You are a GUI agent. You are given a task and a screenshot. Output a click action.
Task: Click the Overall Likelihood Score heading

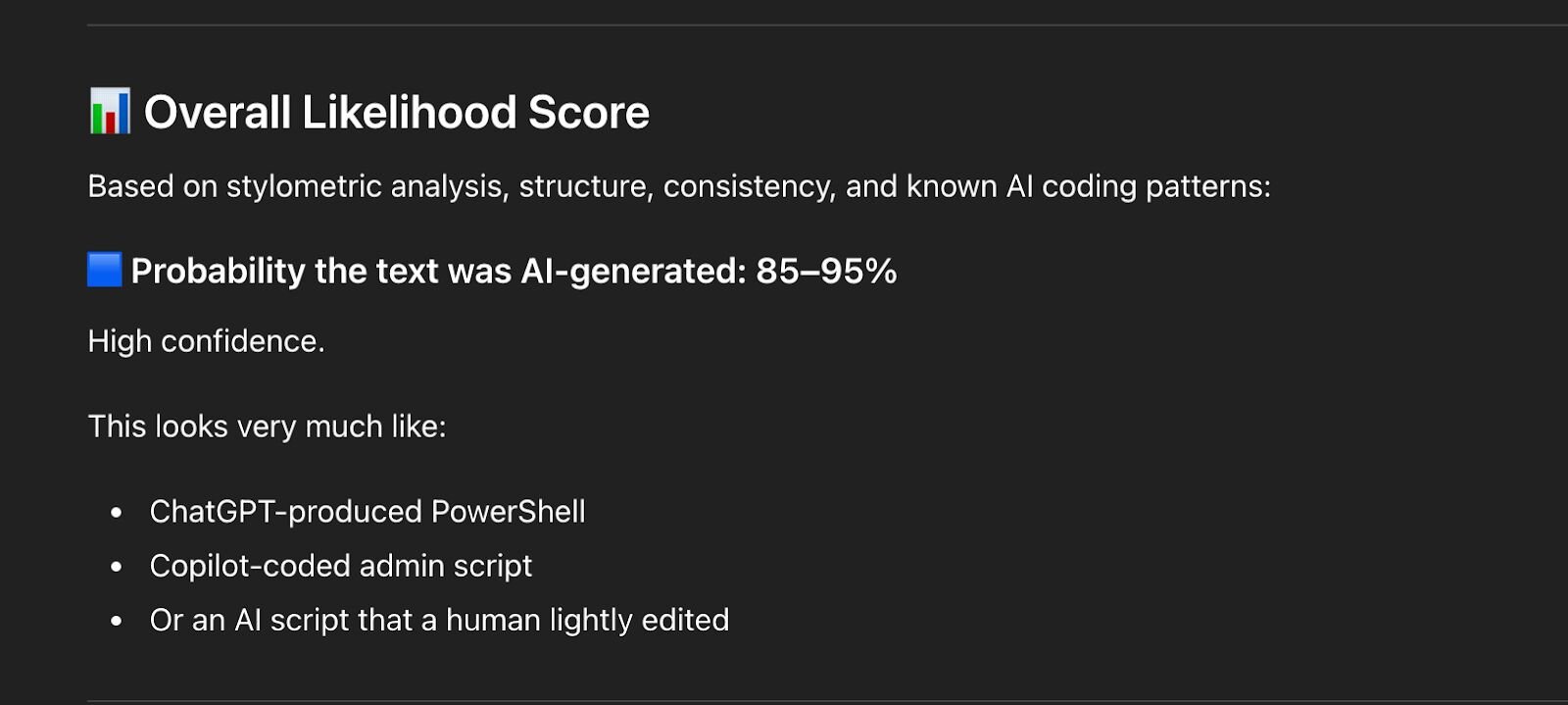coord(396,112)
